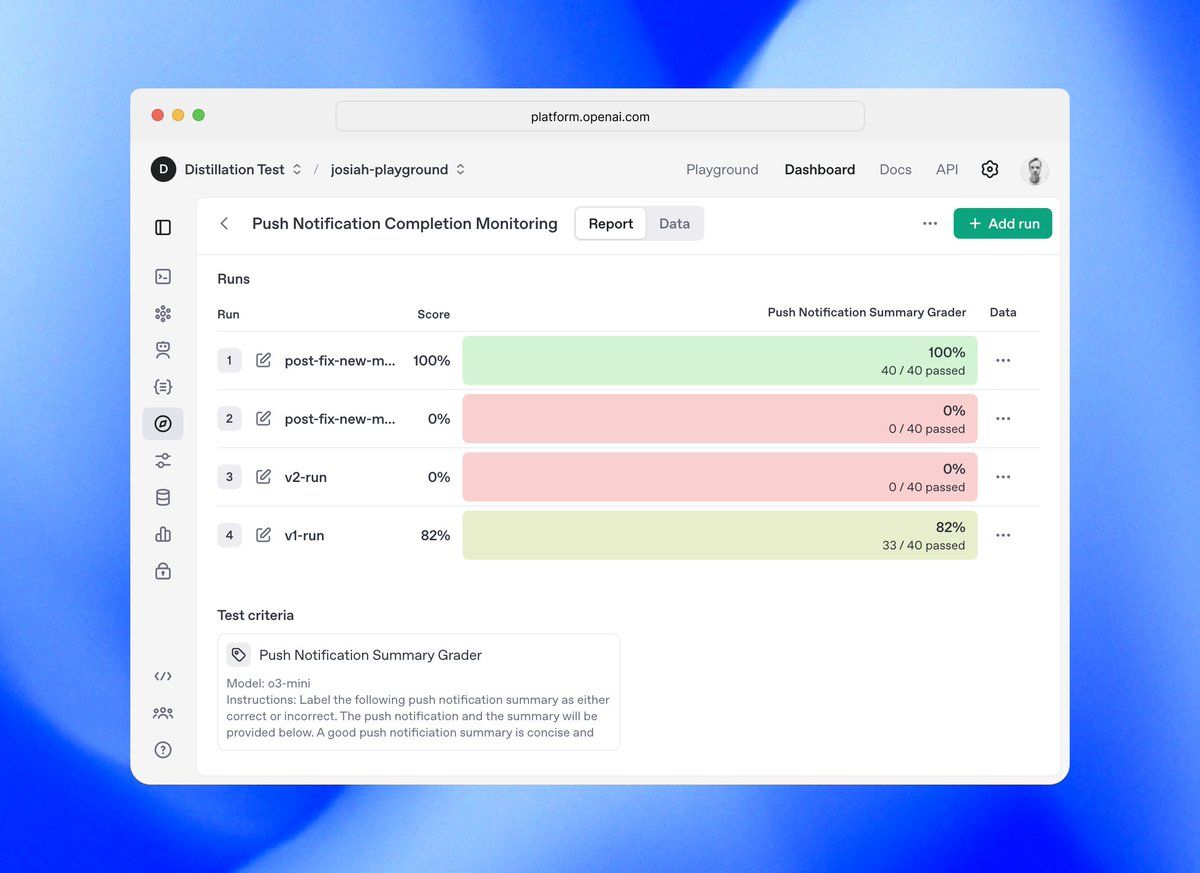Open the more options menu for v2-run
Image resolution: width=1200 pixels, height=873 pixels.
click(1003, 477)
